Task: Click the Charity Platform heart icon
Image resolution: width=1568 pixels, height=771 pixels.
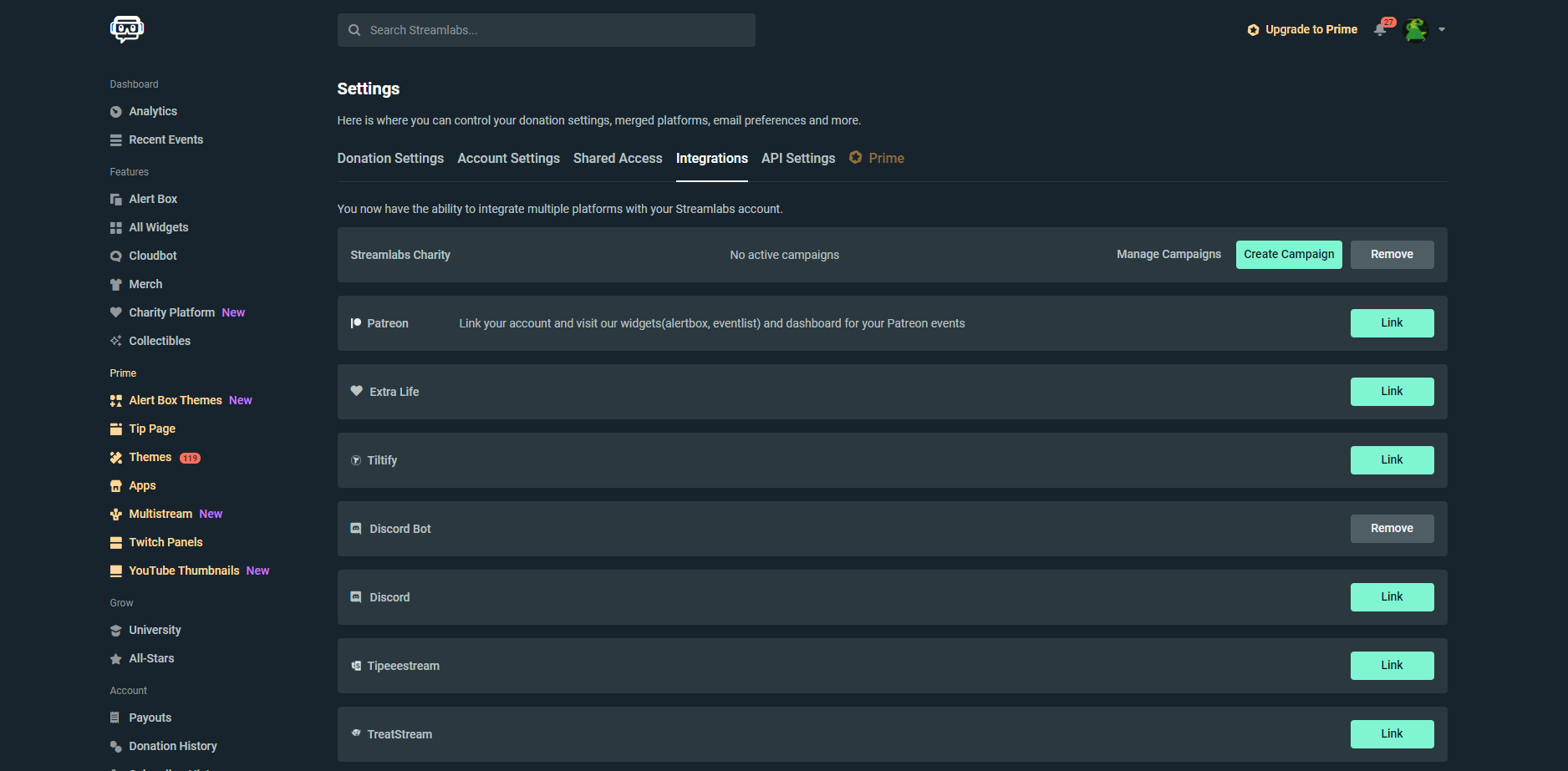Action: 116,312
